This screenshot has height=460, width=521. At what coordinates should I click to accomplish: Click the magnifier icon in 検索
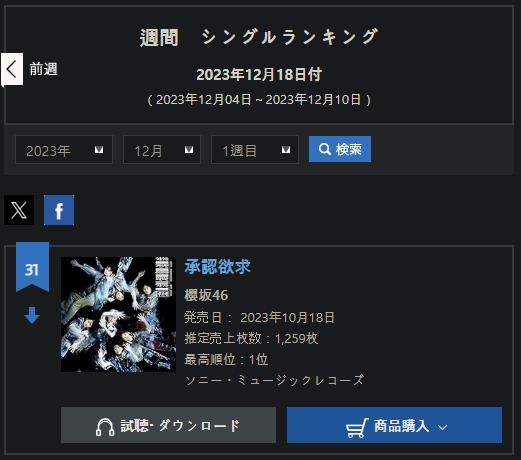pos(324,149)
